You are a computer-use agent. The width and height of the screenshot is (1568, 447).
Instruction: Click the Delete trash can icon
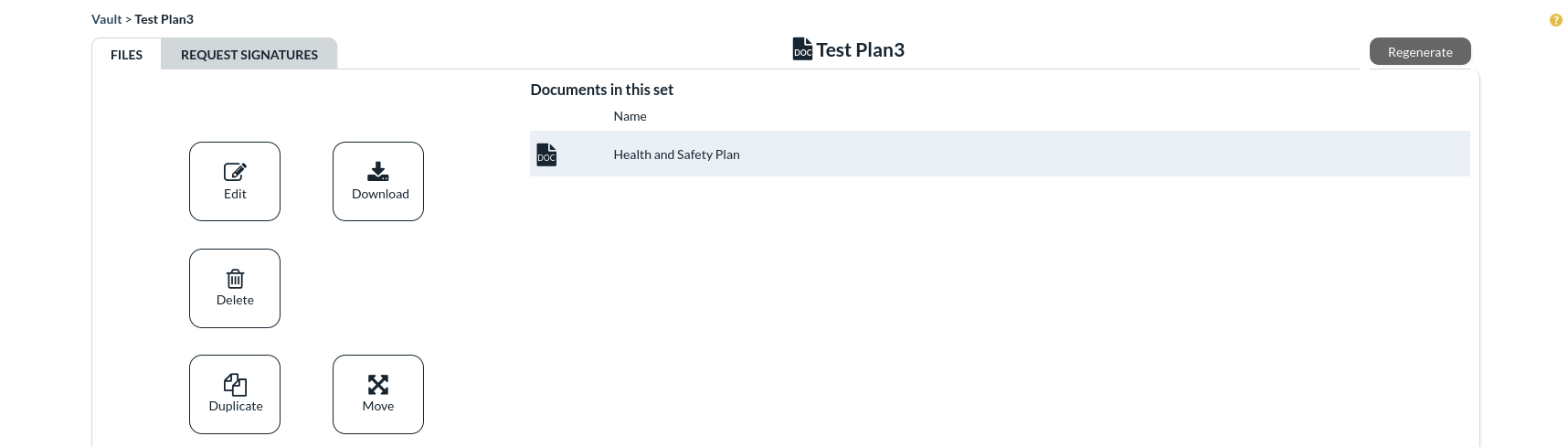pyautogui.click(x=235, y=278)
